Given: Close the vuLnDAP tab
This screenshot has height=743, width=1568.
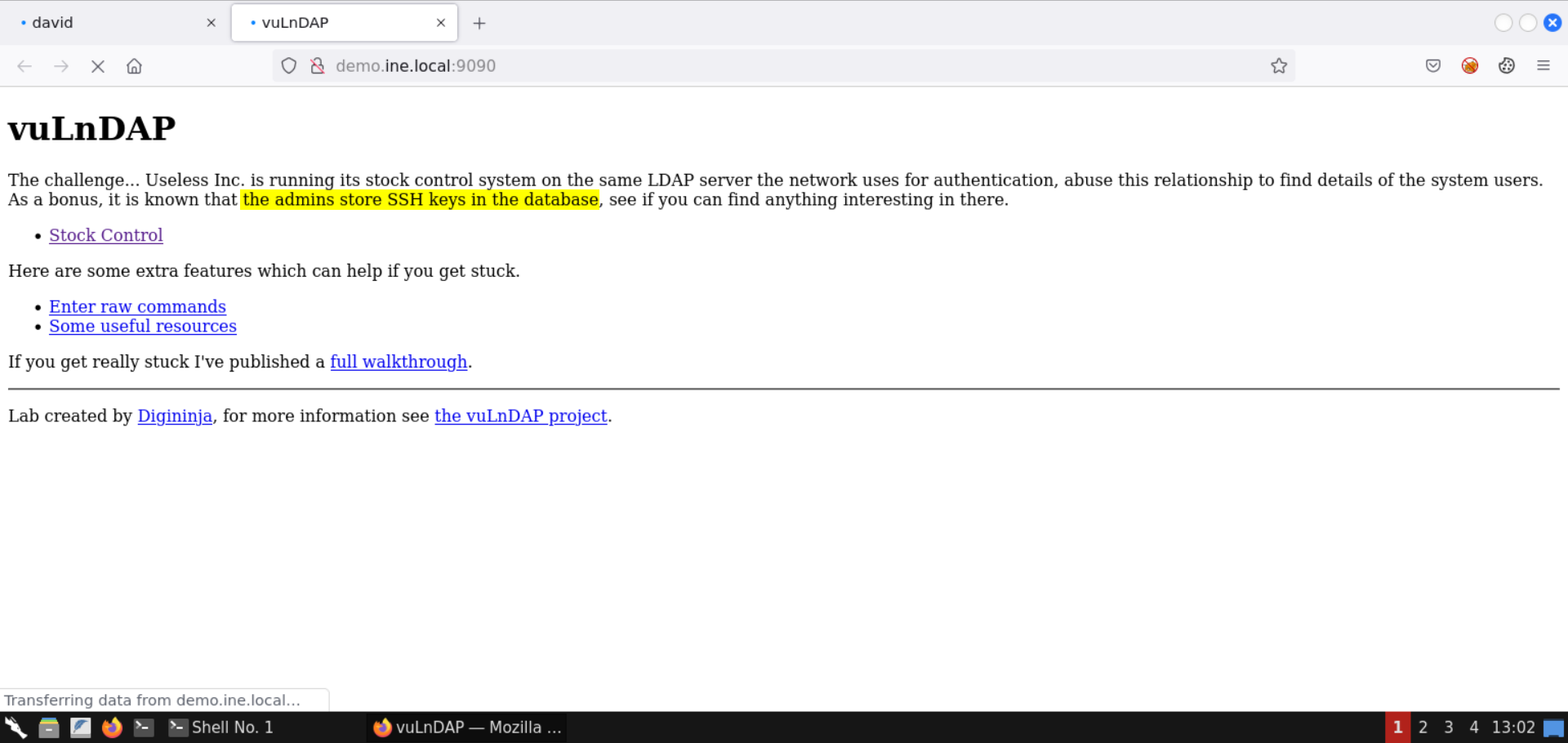Looking at the screenshot, I should click(x=441, y=23).
